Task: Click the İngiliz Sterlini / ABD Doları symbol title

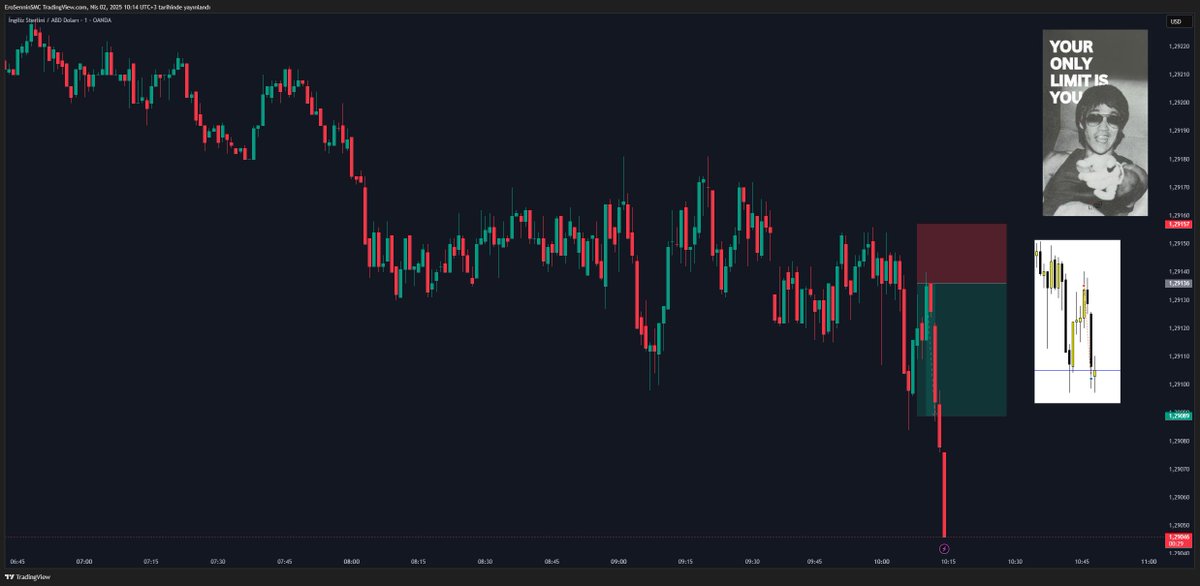Action: (59, 20)
